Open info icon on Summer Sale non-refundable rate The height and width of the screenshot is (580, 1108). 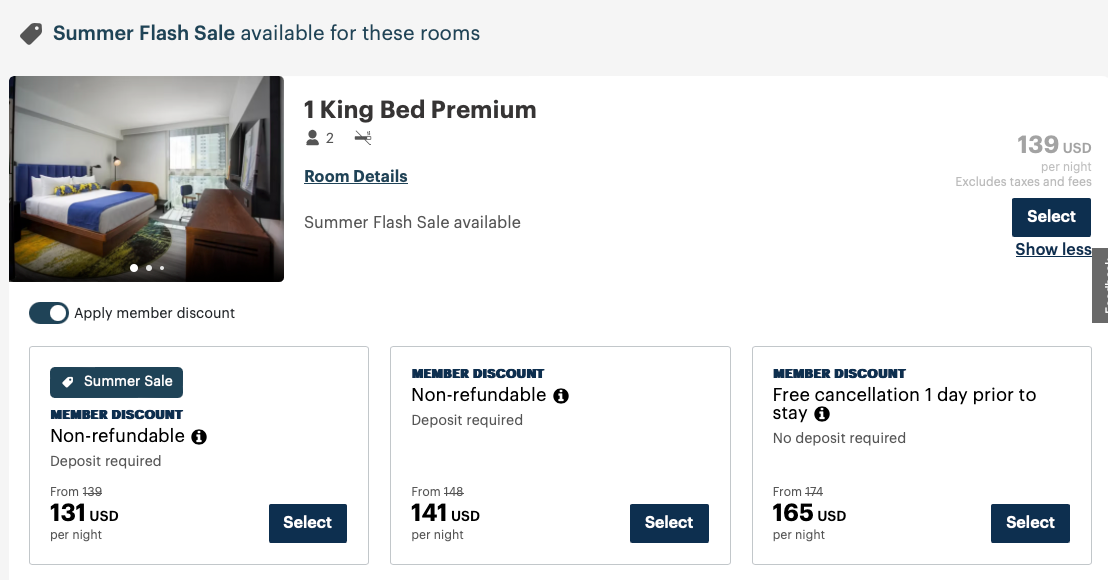199,437
